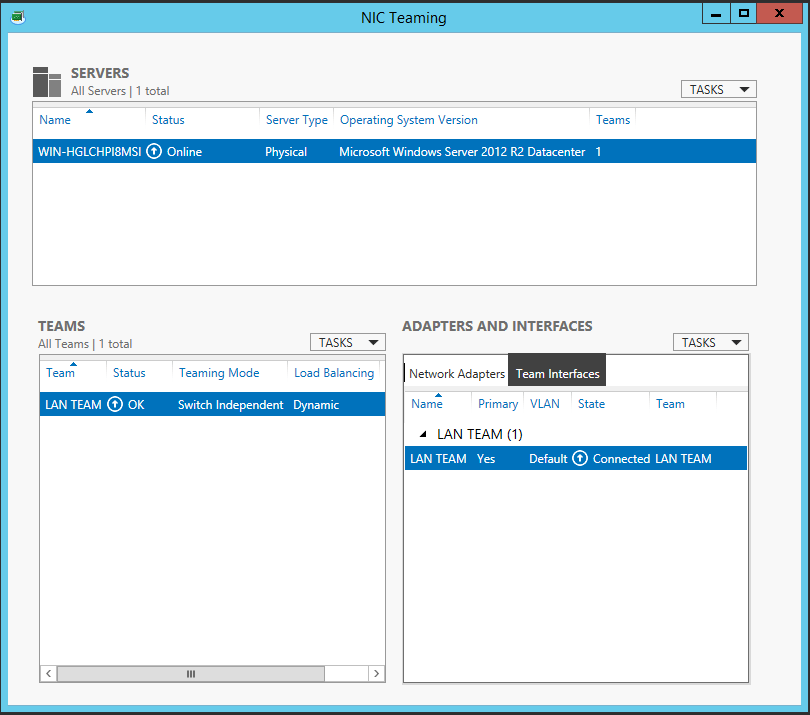
Task: Open the Servers TASKS dropdown
Action: pos(719,89)
